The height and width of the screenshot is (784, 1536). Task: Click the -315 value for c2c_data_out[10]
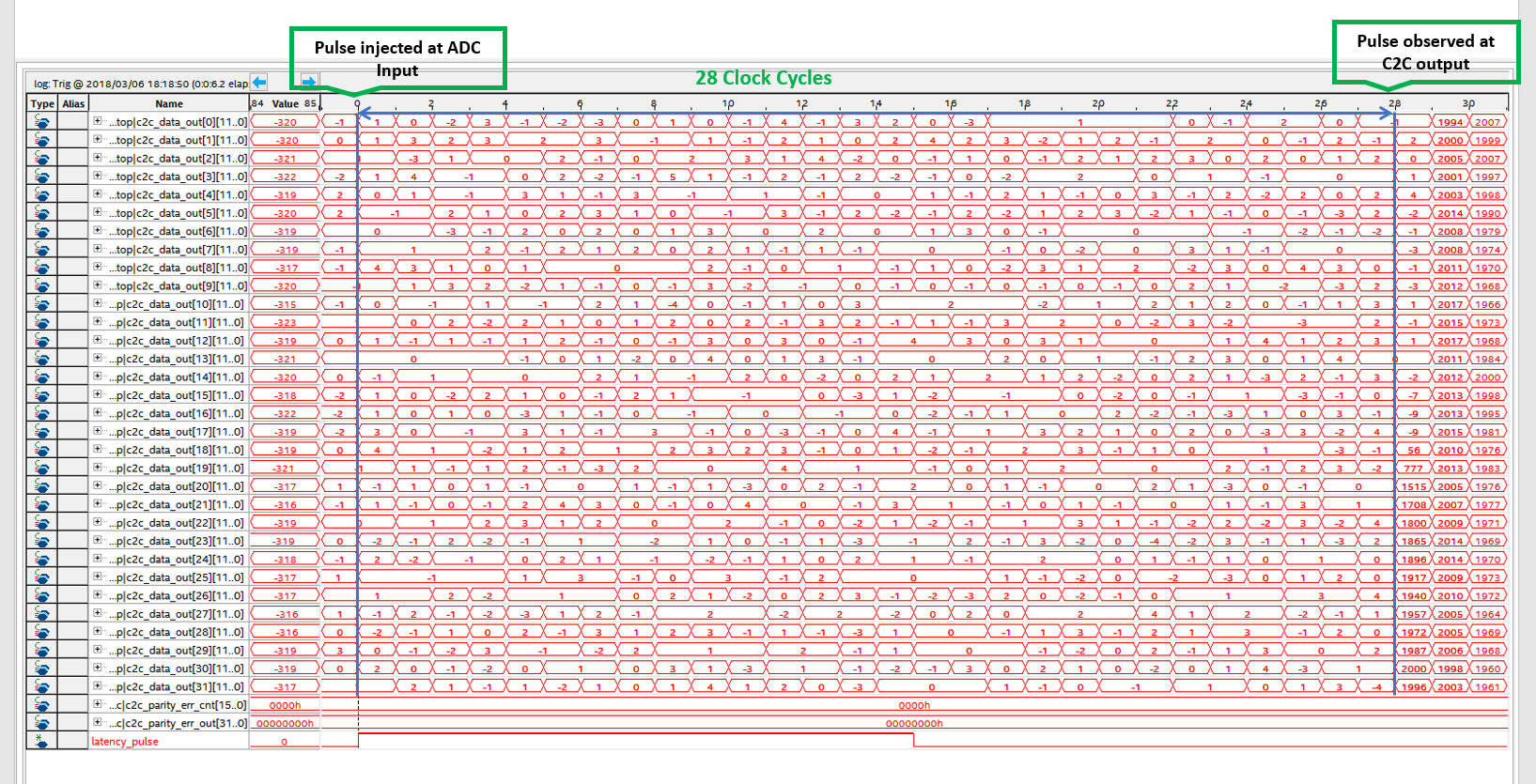pyautogui.click(x=285, y=304)
